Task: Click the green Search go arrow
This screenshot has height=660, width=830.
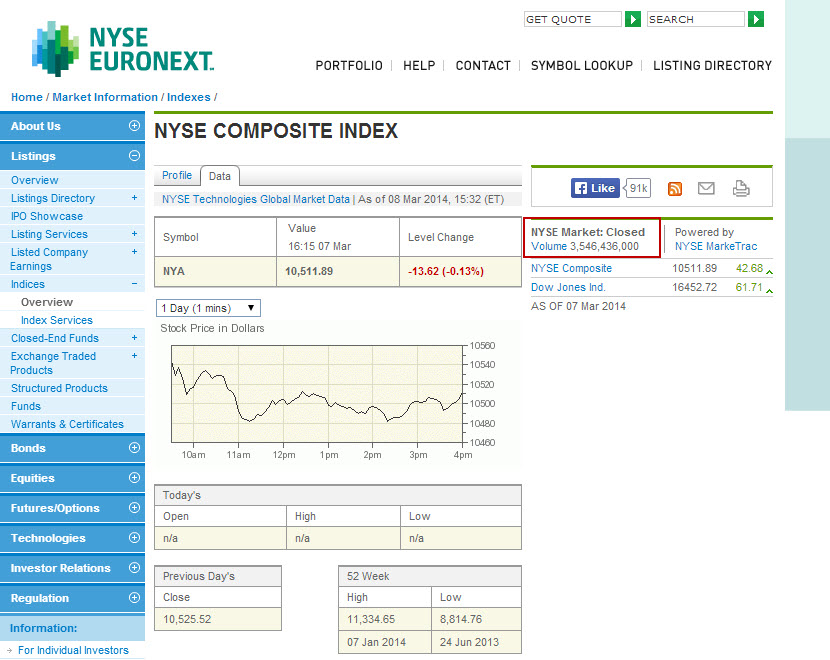Action: click(x=755, y=20)
